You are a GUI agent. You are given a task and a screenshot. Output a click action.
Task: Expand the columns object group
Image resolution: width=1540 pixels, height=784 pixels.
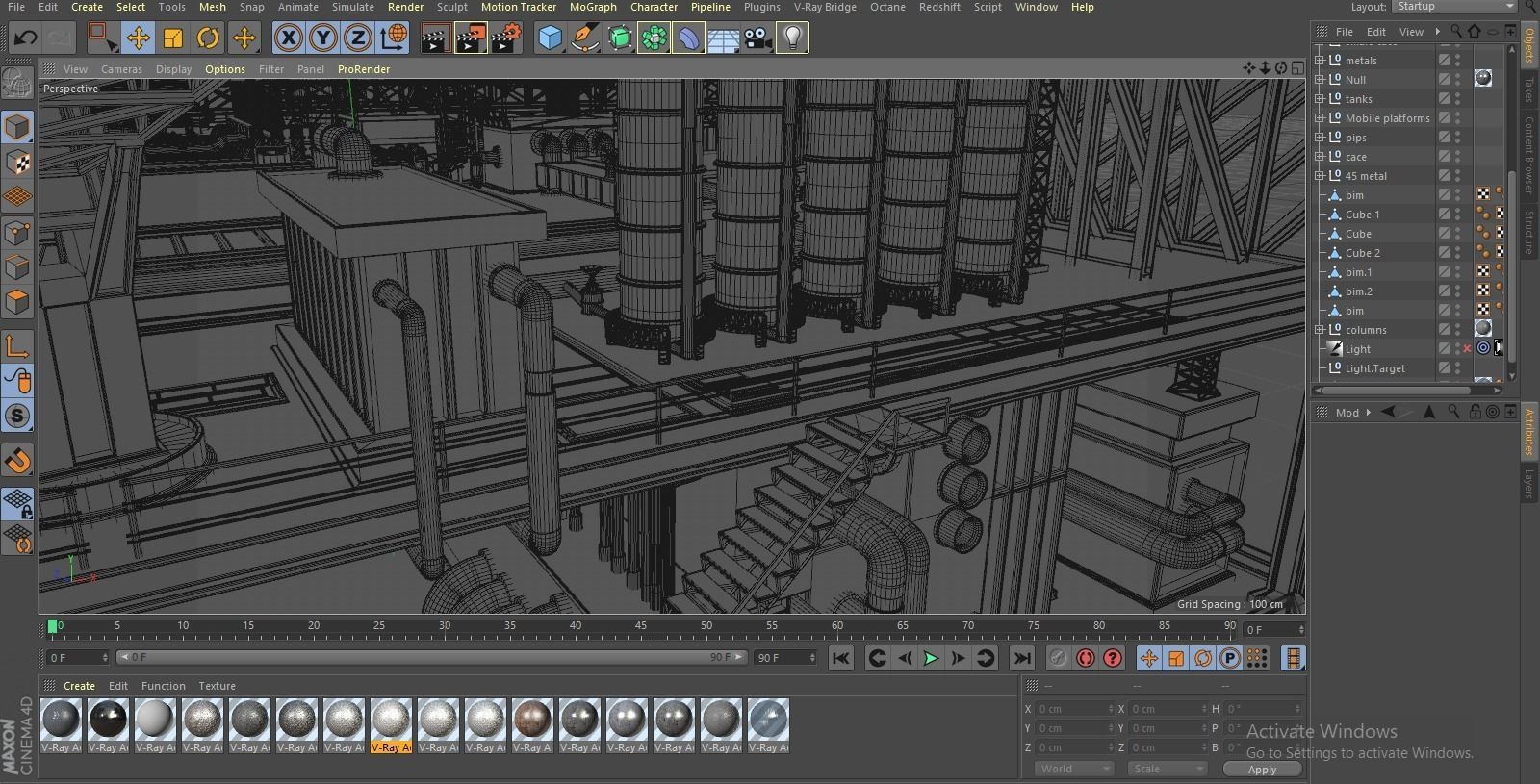click(x=1320, y=329)
